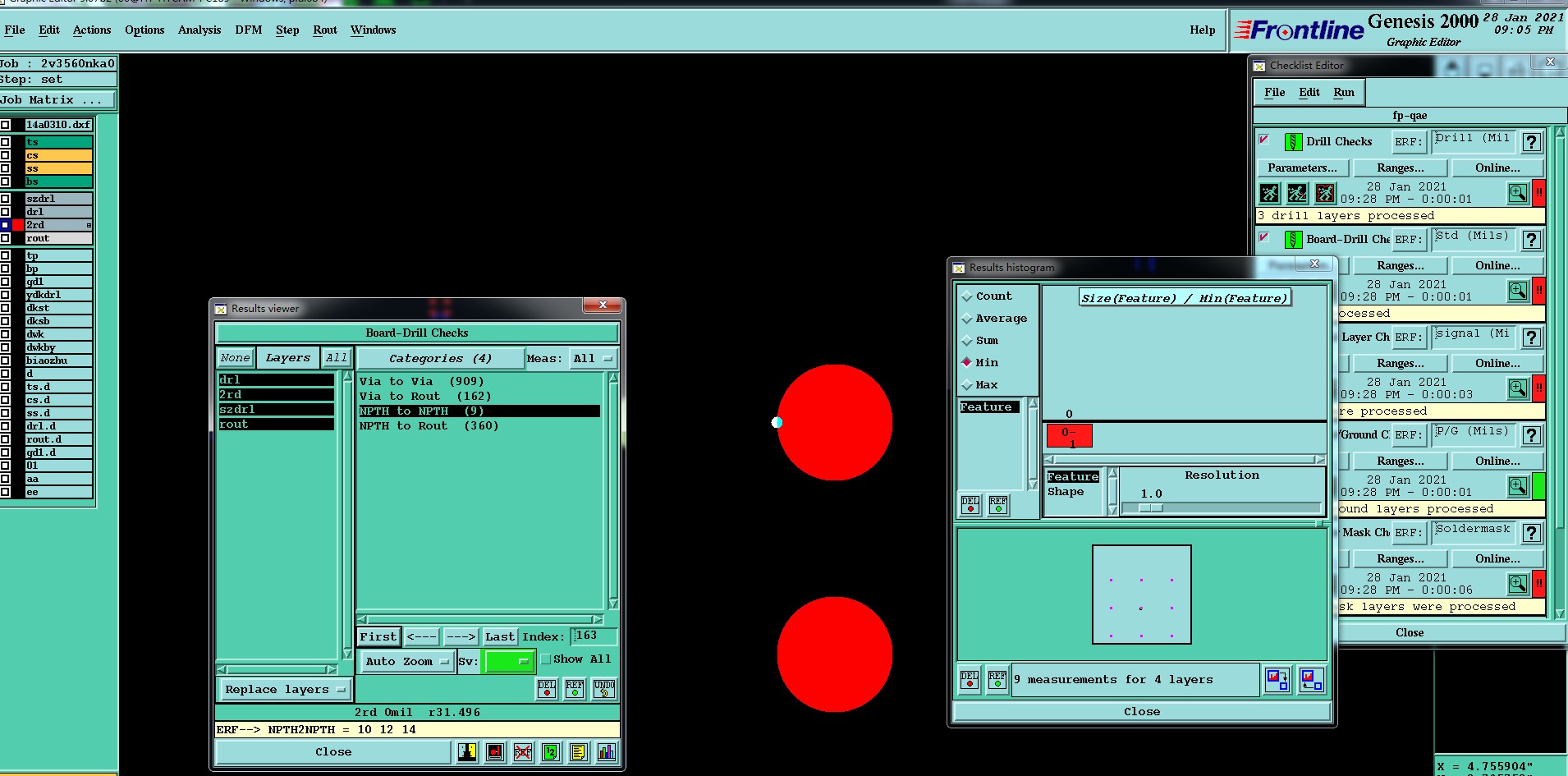Adjust the Resolution slider in histogram
The width and height of the screenshot is (1568, 776).
point(1151,508)
